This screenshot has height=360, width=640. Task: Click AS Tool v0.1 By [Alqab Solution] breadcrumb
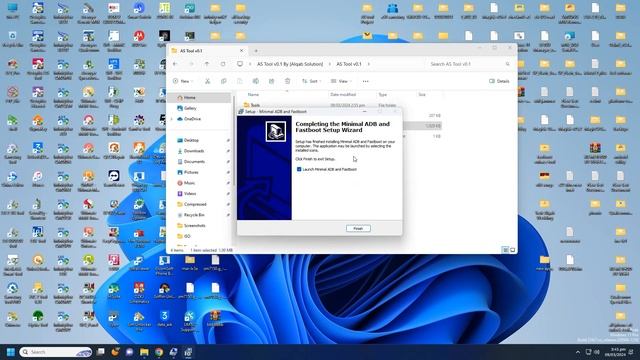290,64
